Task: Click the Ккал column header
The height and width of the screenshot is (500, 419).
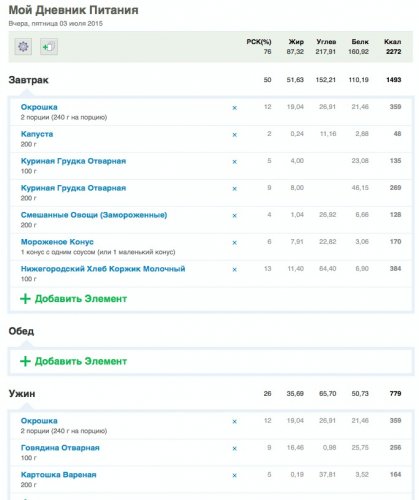Action: pyautogui.click(x=393, y=42)
